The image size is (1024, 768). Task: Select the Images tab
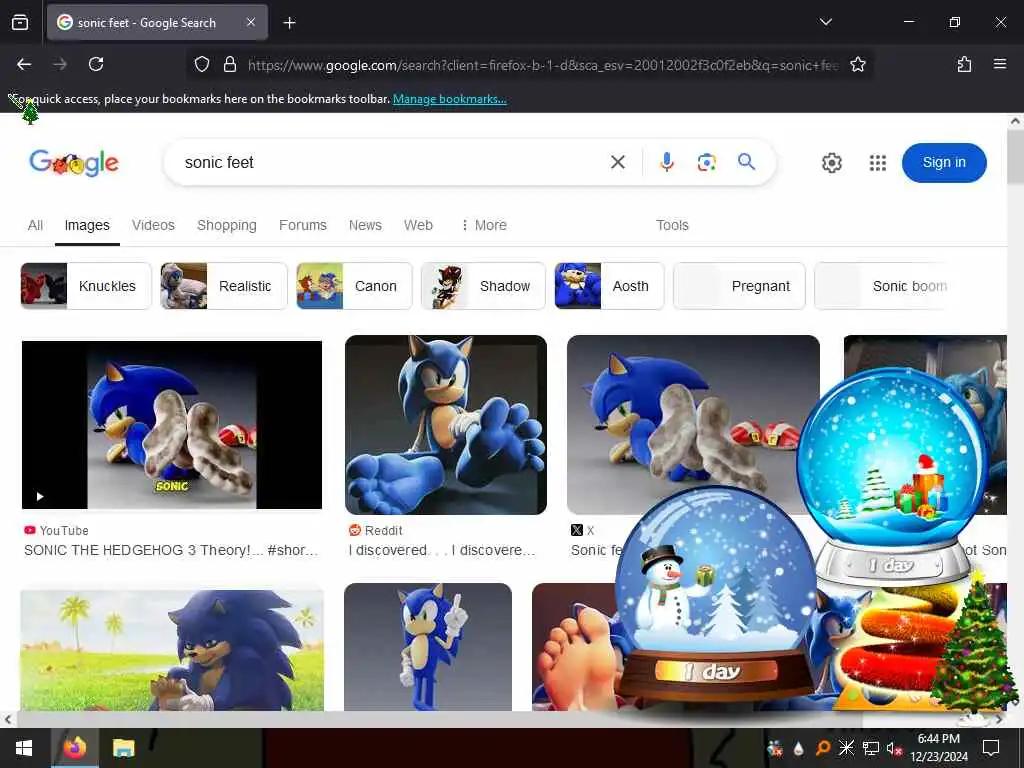pyautogui.click(x=87, y=225)
